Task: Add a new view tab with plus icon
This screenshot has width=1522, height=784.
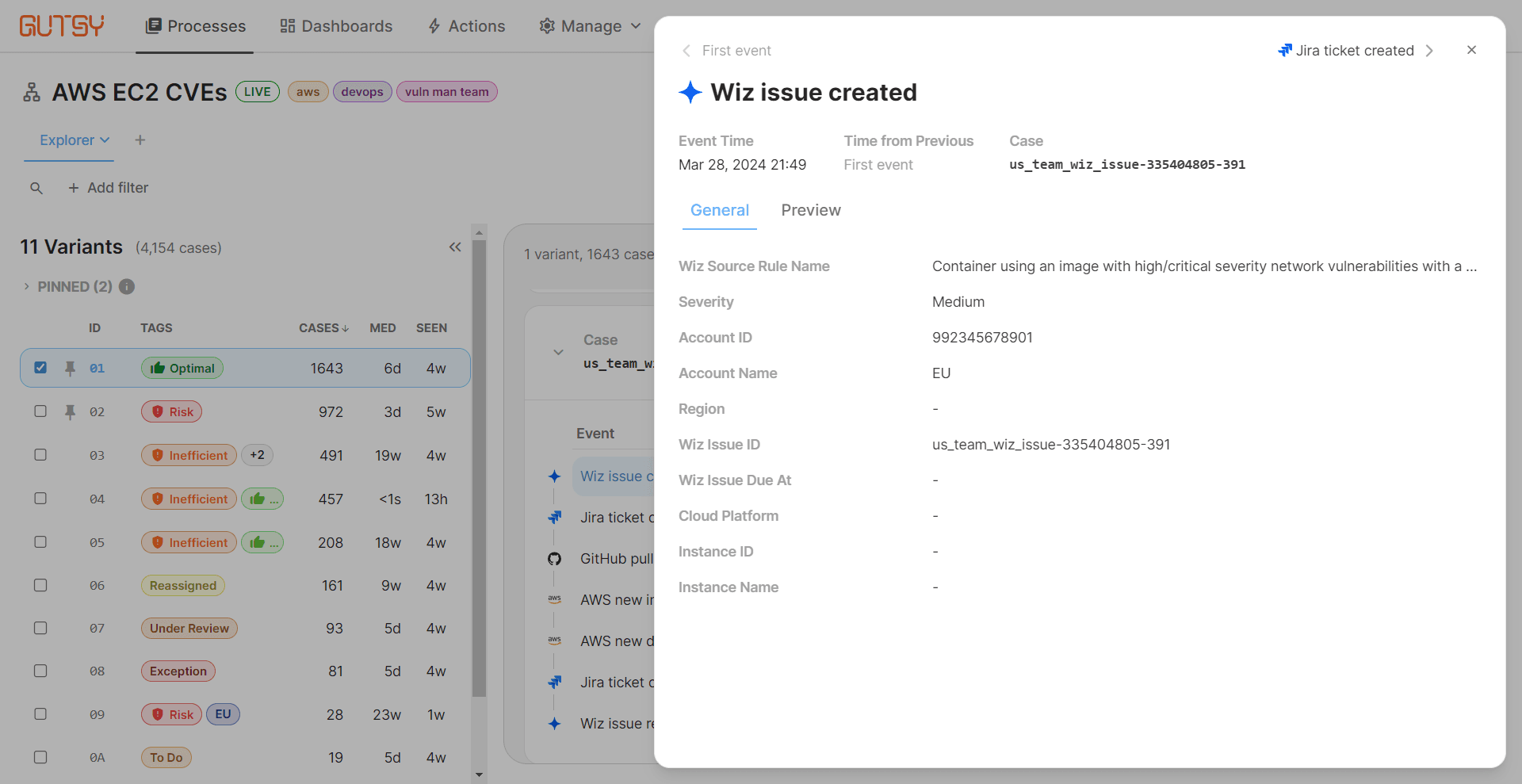Action: coord(140,140)
